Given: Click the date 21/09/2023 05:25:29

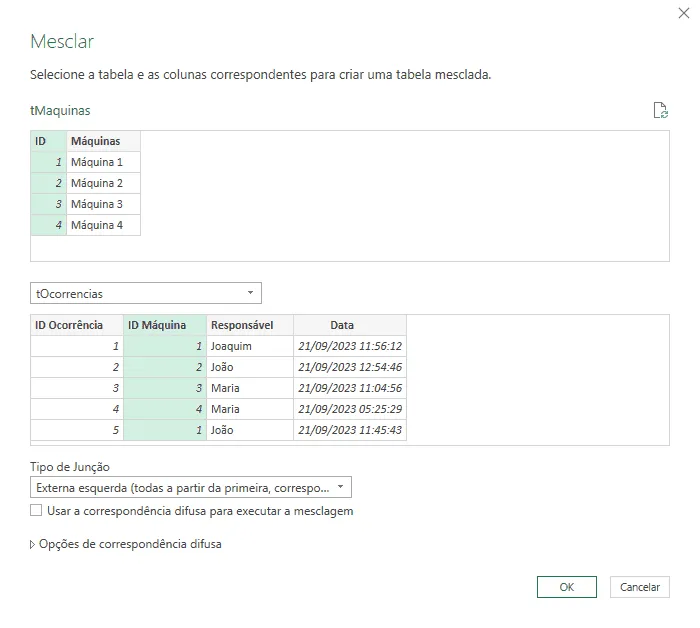Looking at the screenshot, I should tap(350, 409).
